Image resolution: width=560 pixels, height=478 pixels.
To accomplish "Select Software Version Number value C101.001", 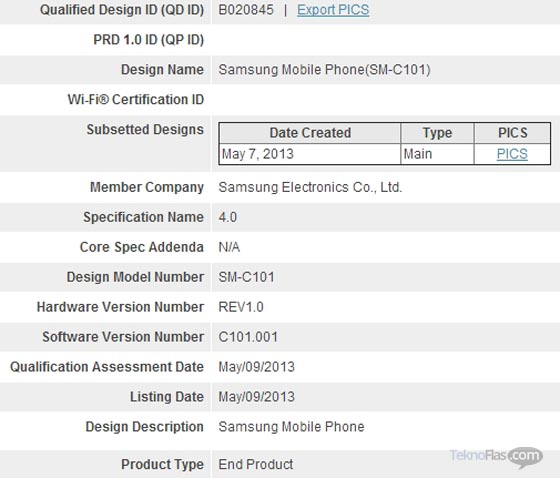I will pos(248,337).
